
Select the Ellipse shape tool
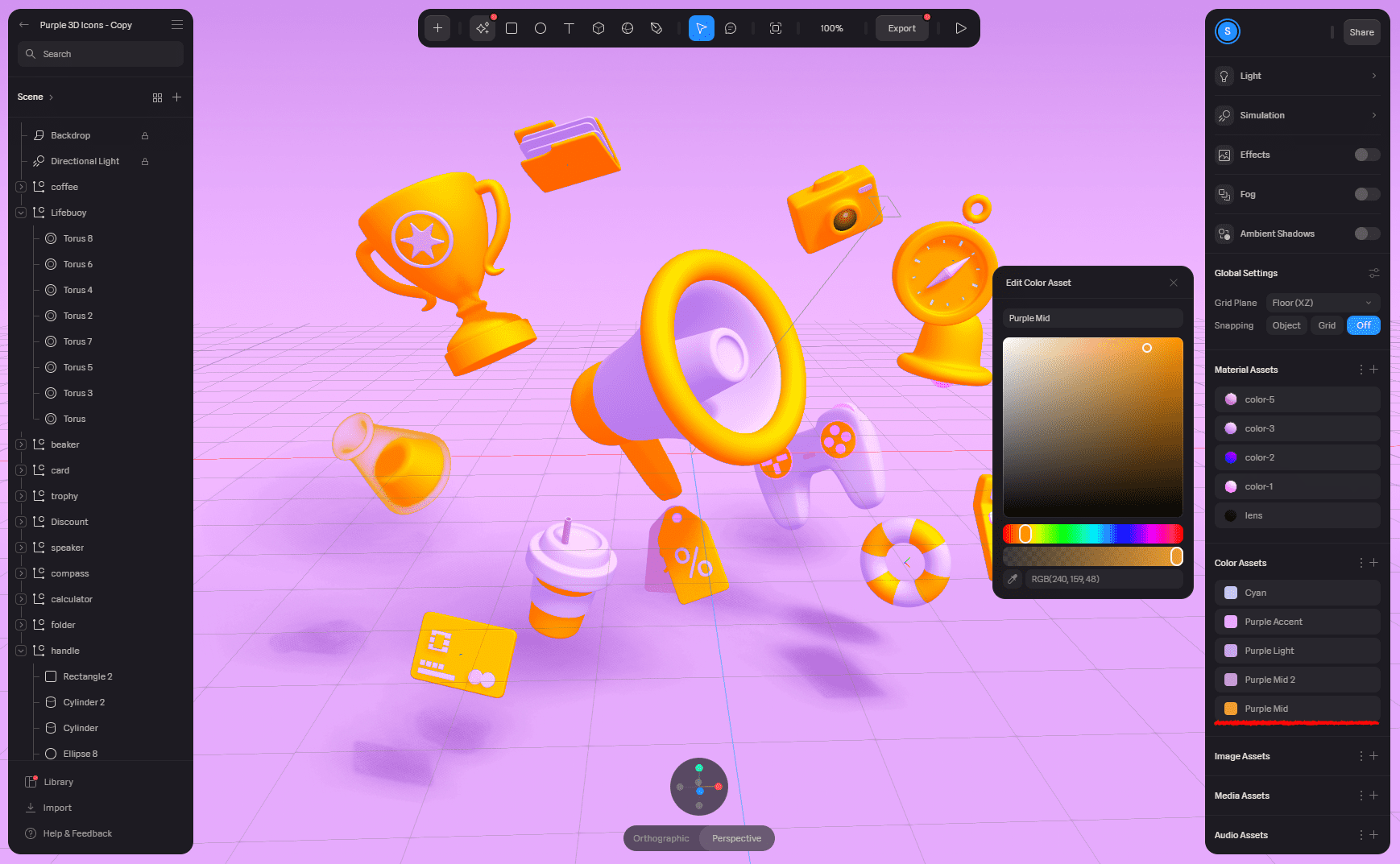point(541,28)
